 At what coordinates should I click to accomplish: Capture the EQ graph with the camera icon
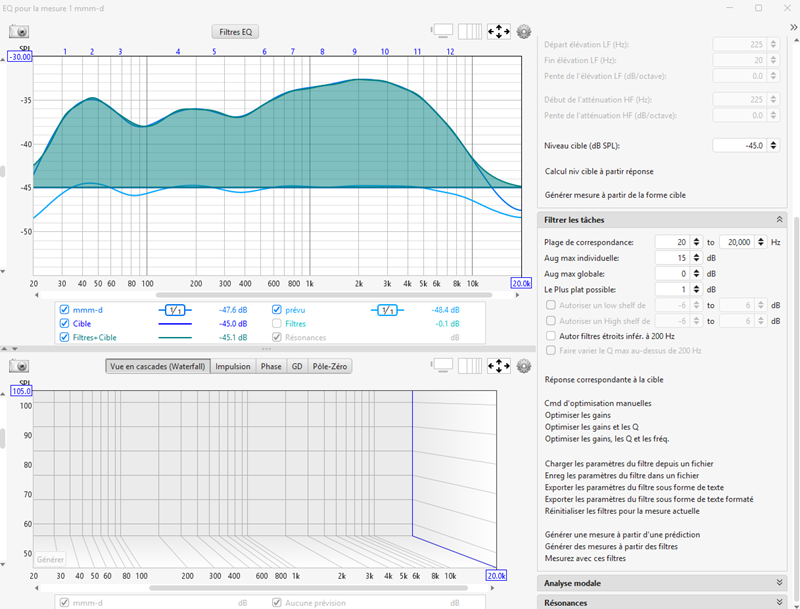coord(19,32)
